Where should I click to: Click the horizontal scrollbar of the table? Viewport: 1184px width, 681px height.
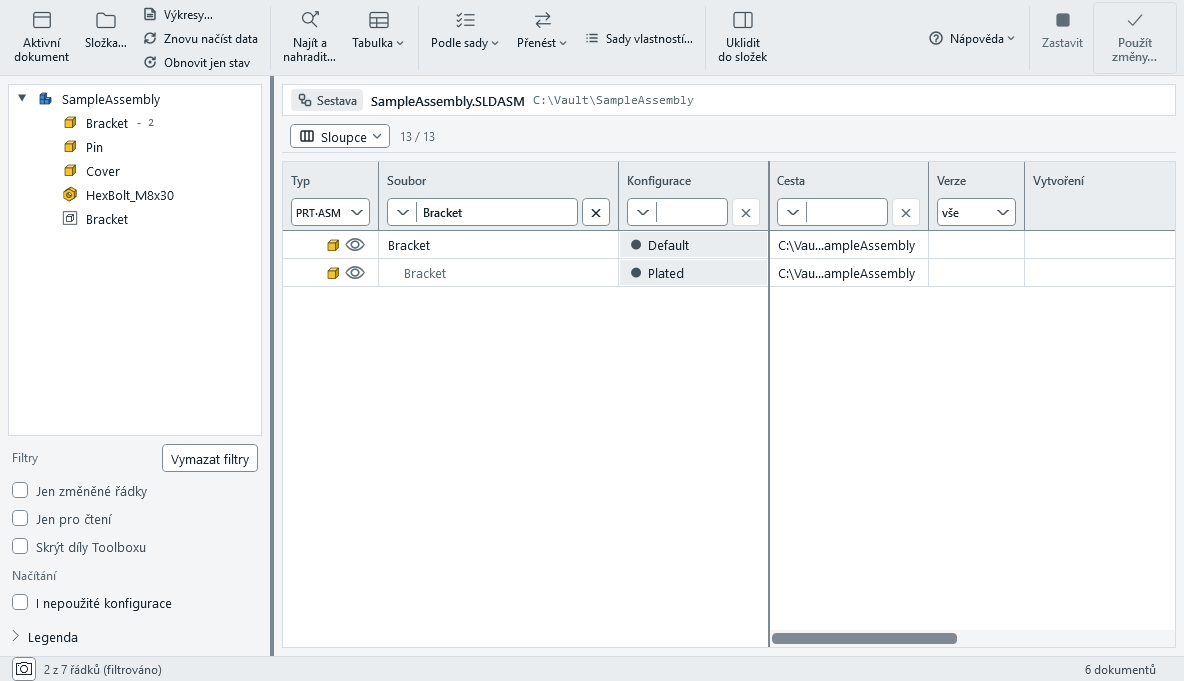pyautogui.click(x=864, y=638)
